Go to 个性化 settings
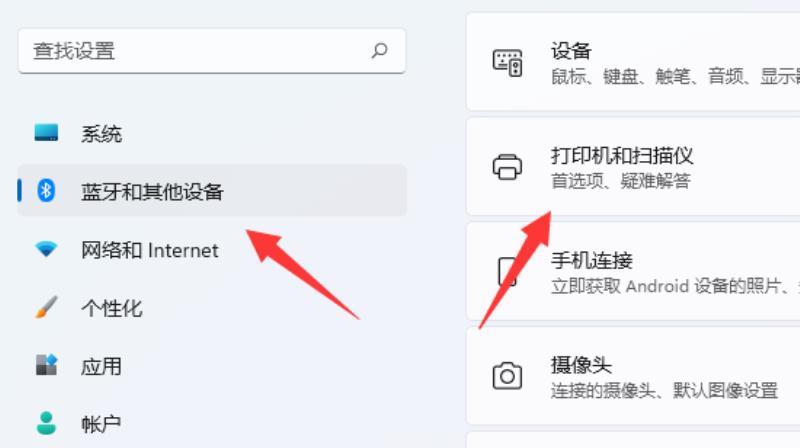Viewport: 800px width, 448px height. 212,308
